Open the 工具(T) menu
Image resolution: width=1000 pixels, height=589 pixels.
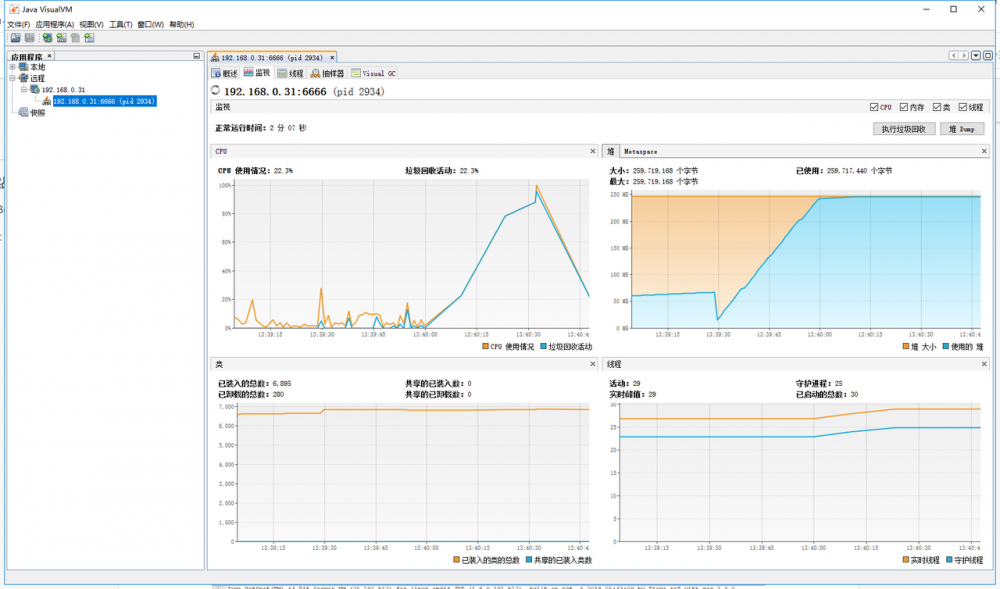point(120,24)
